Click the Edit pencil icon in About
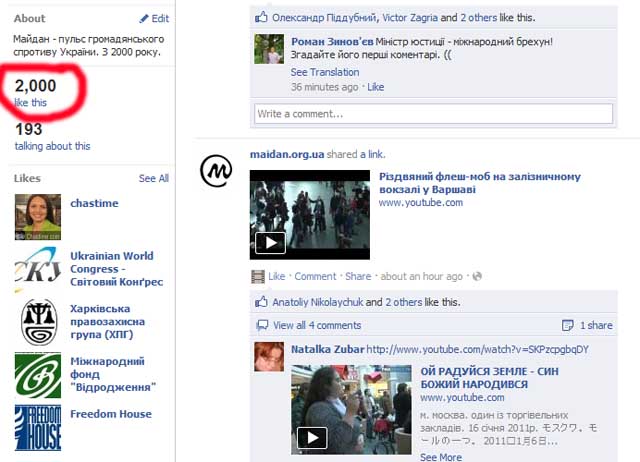 tap(145, 19)
